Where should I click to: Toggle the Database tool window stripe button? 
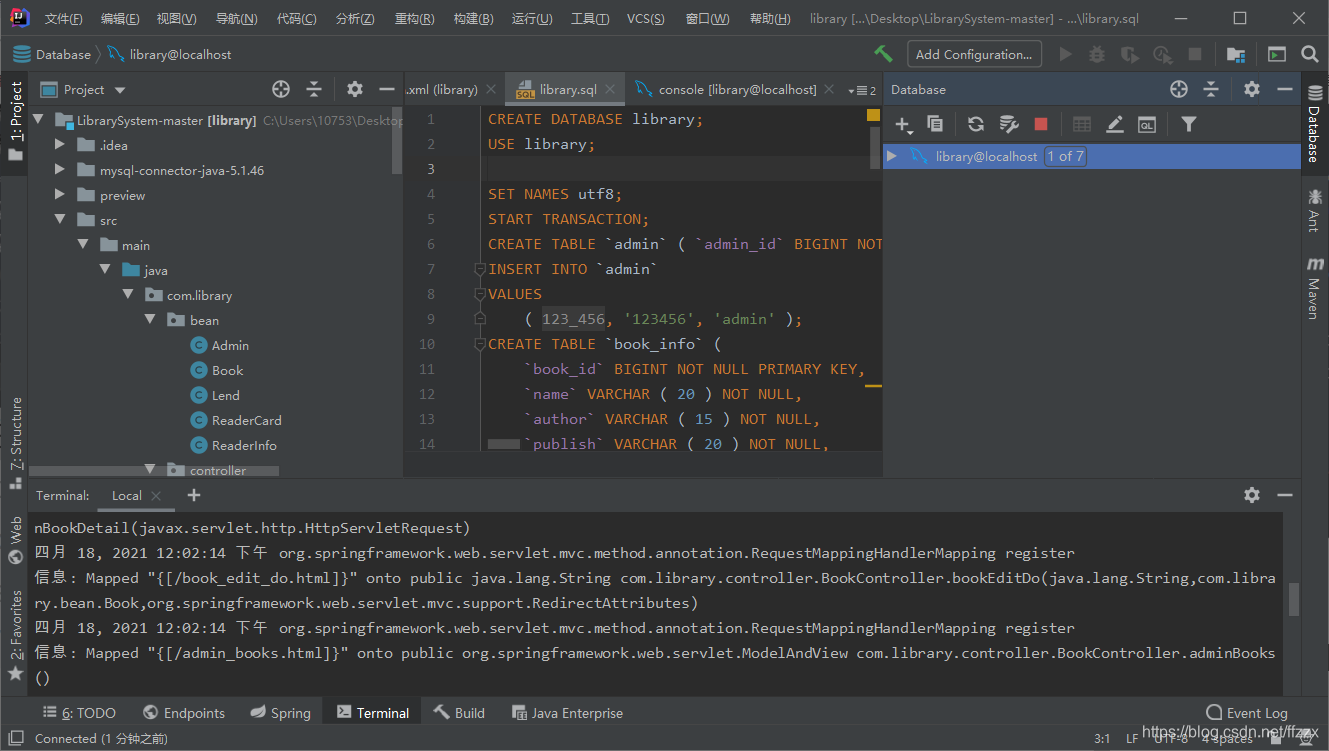(1314, 123)
